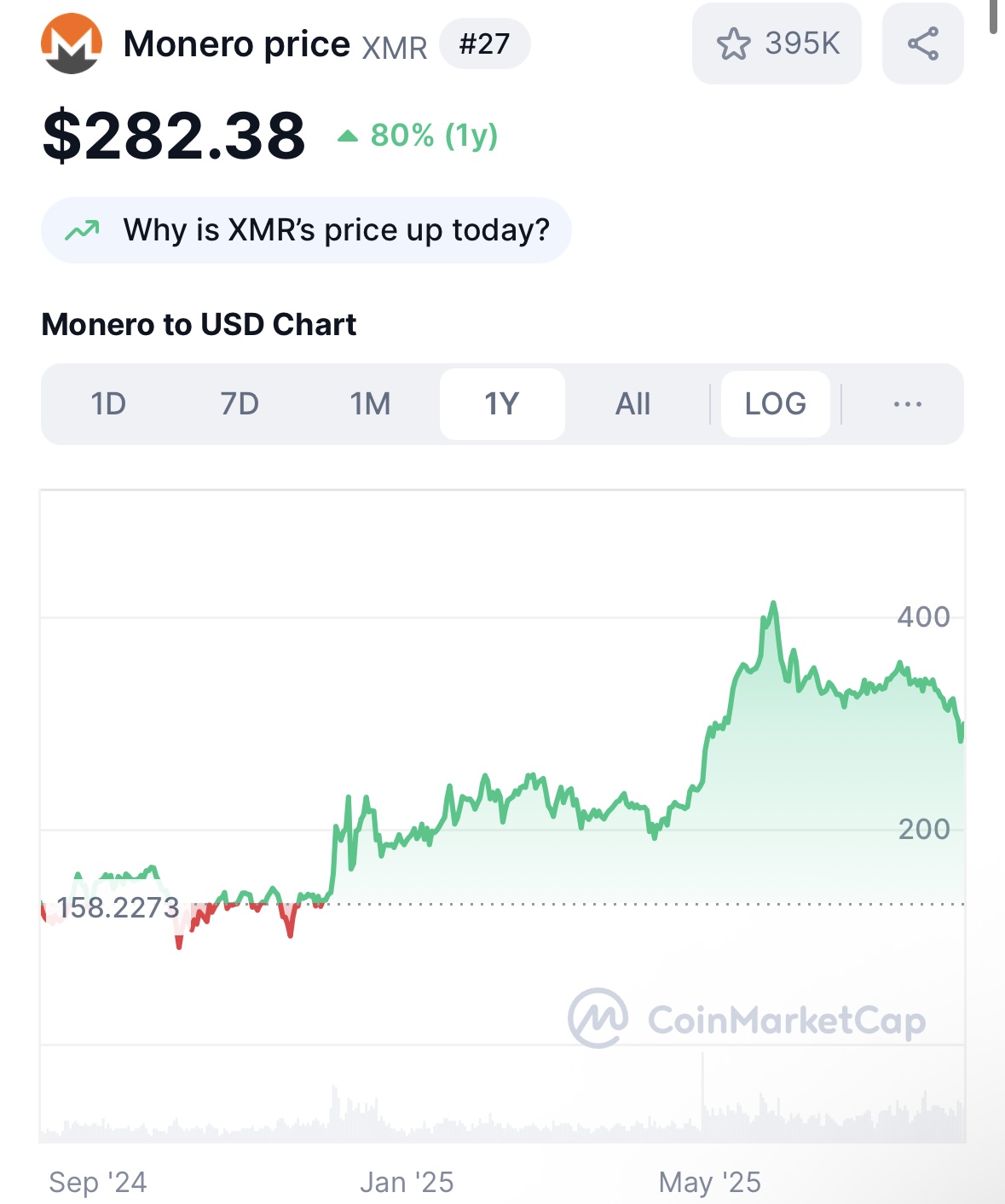Image resolution: width=1005 pixels, height=1204 pixels.
Task: Click the Monero logo icon
Action: tap(72, 43)
